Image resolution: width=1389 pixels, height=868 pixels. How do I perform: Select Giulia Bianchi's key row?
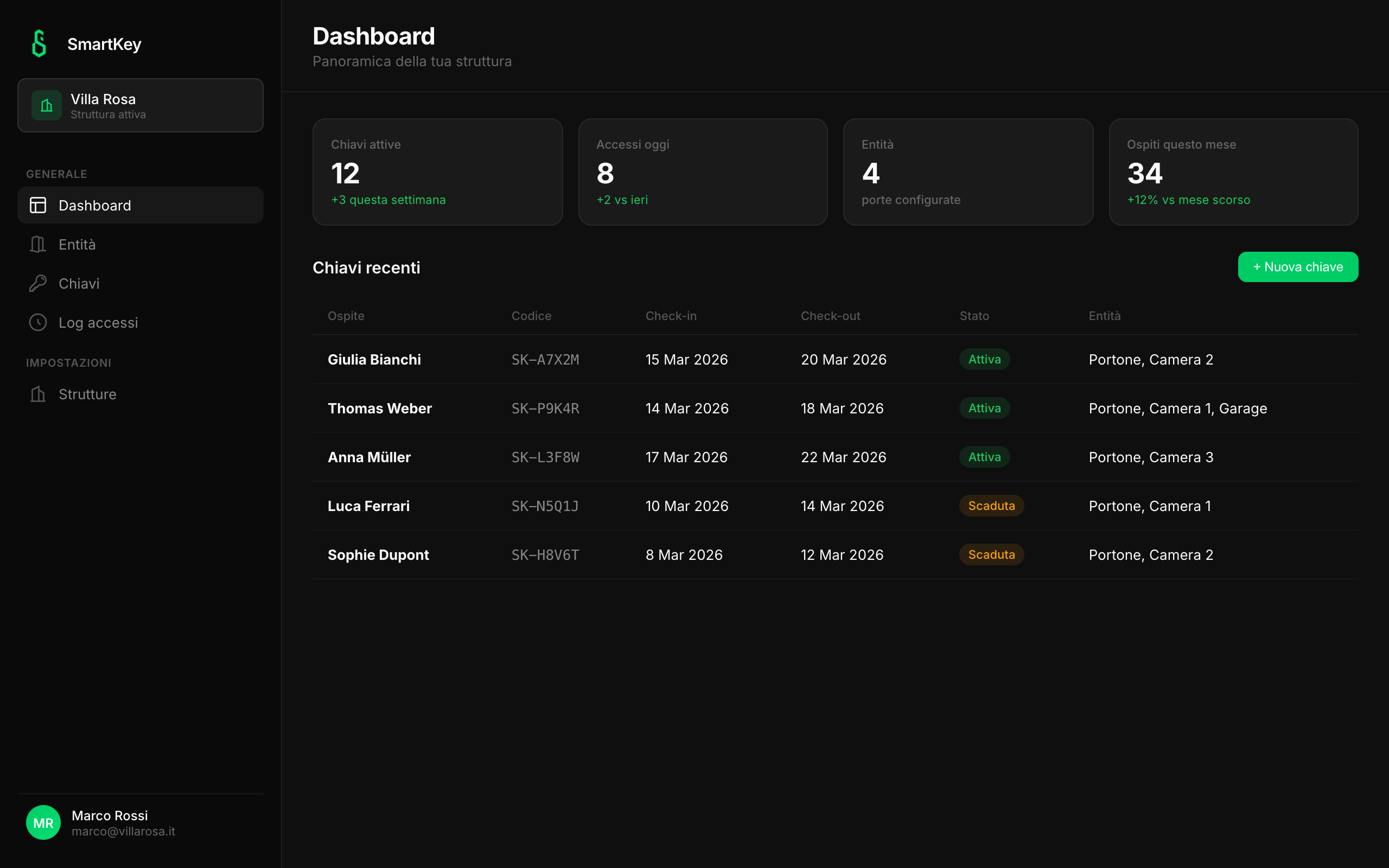[x=374, y=359]
